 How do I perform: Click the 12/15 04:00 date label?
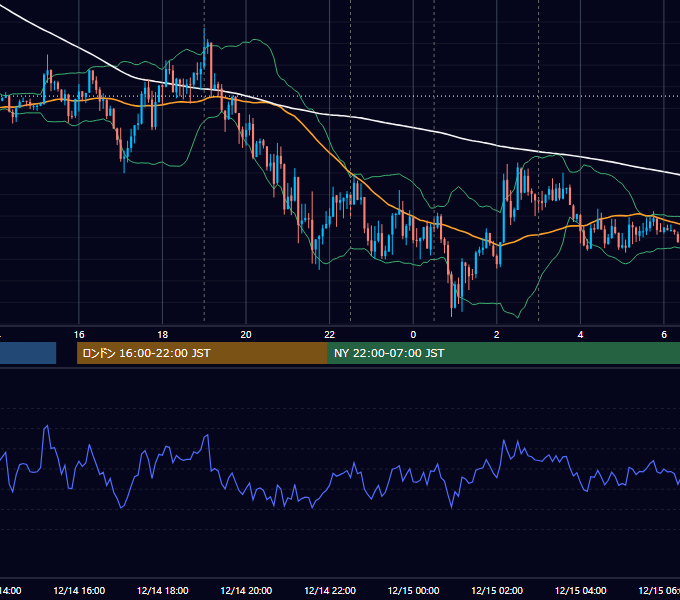pos(581,591)
